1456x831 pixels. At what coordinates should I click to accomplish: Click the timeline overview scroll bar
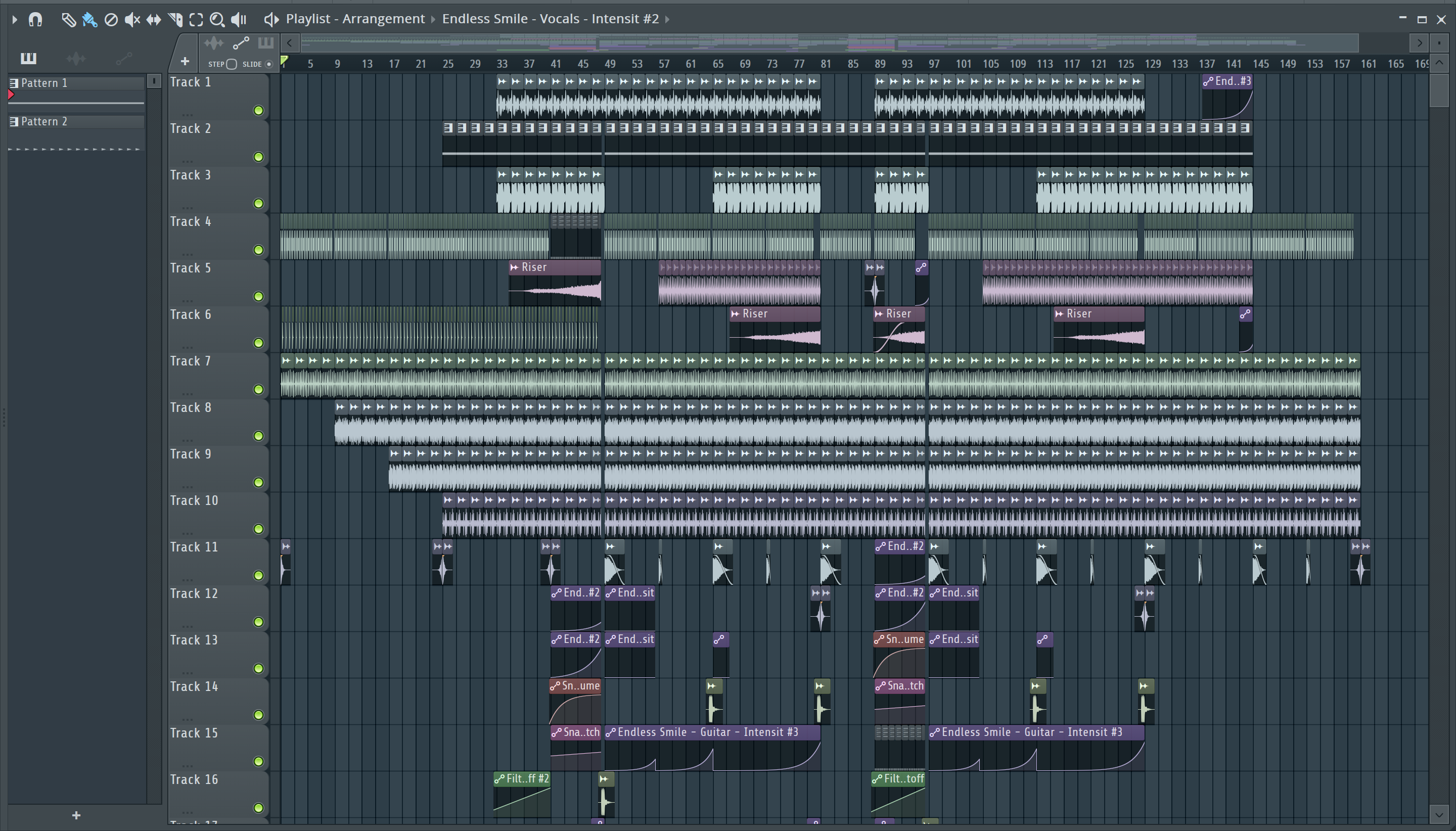pyautogui.click(x=829, y=43)
